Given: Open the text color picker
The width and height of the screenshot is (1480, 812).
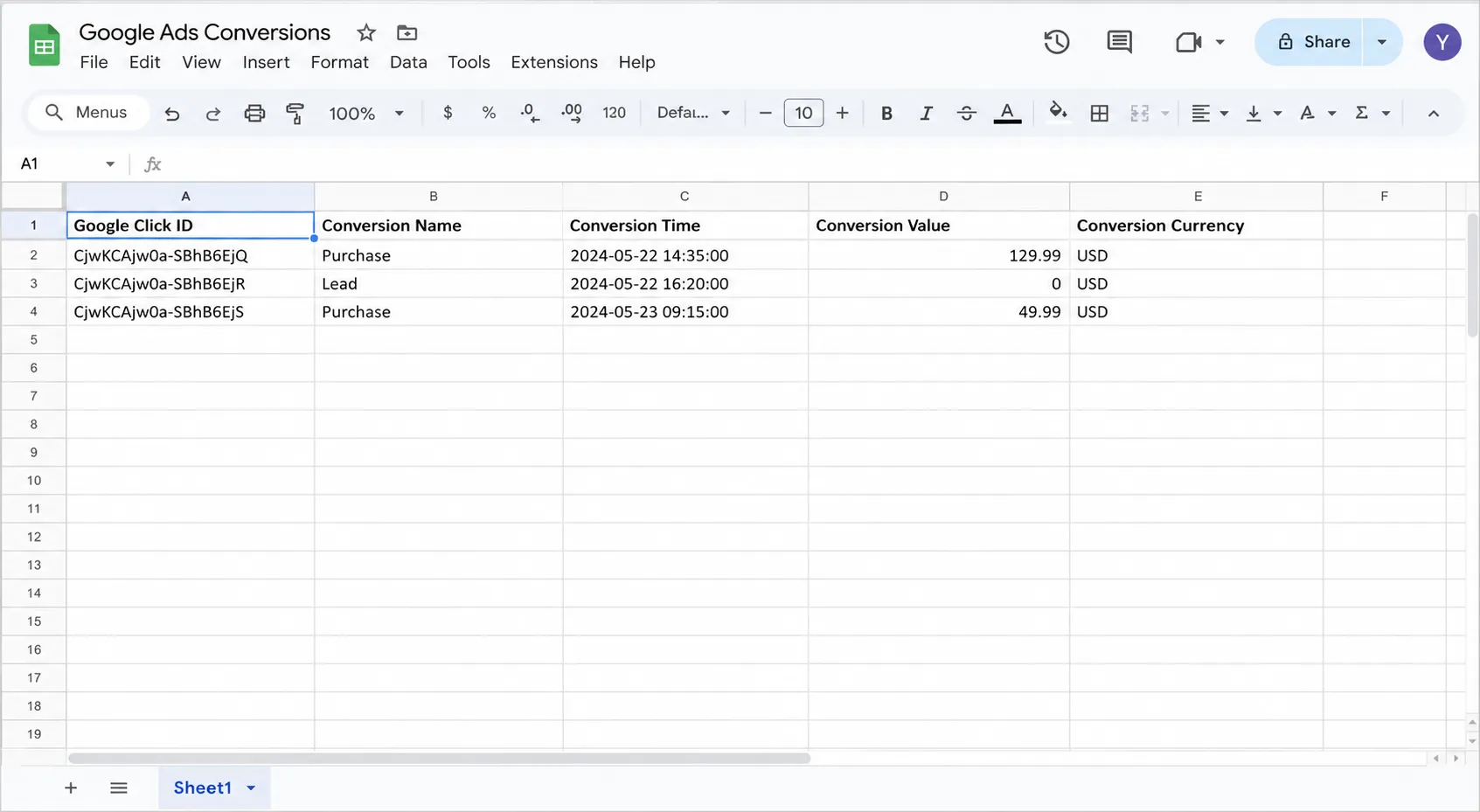Looking at the screenshot, I should (x=1007, y=113).
